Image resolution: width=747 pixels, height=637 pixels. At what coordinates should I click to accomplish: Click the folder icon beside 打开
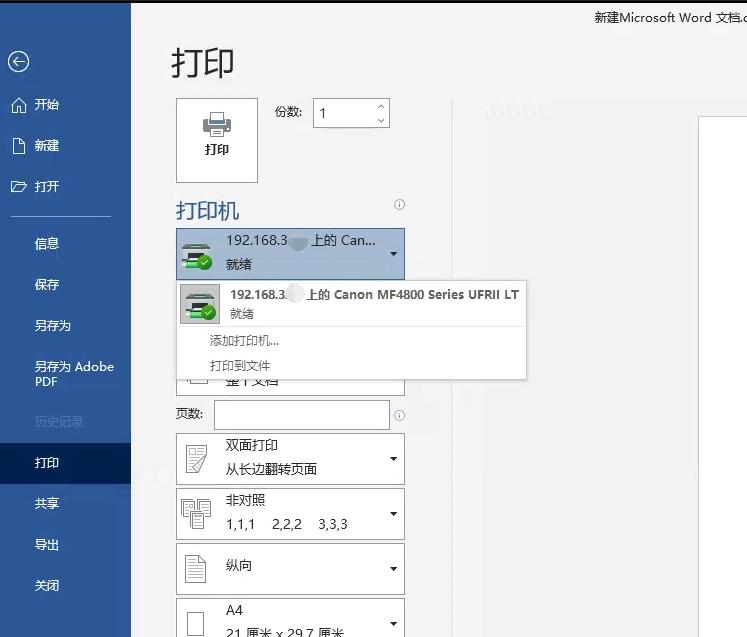19,186
